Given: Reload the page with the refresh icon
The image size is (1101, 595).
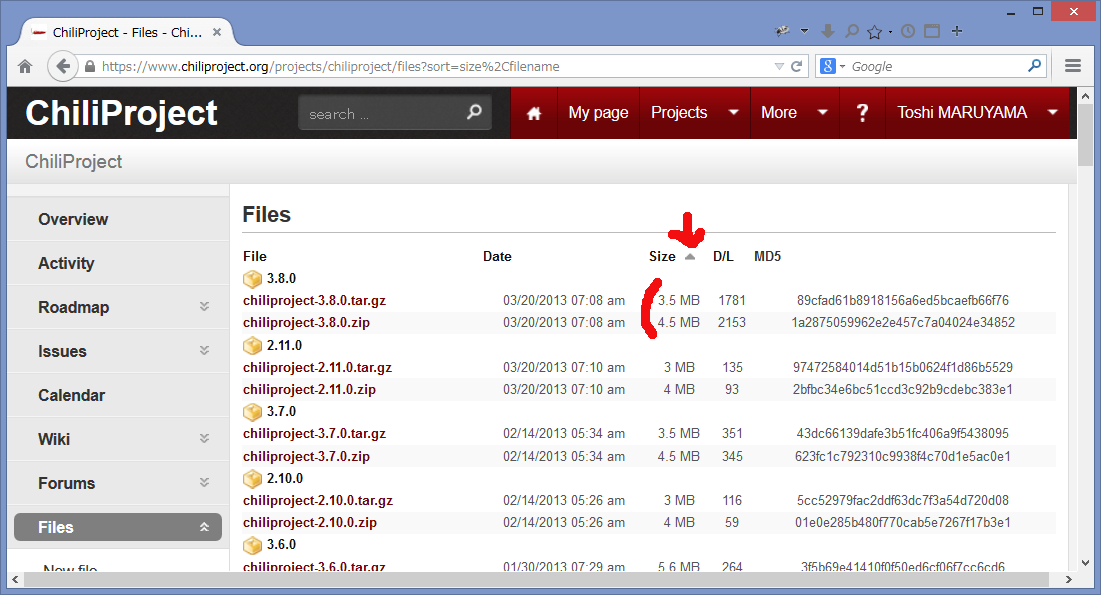Looking at the screenshot, I should pos(796,66).
